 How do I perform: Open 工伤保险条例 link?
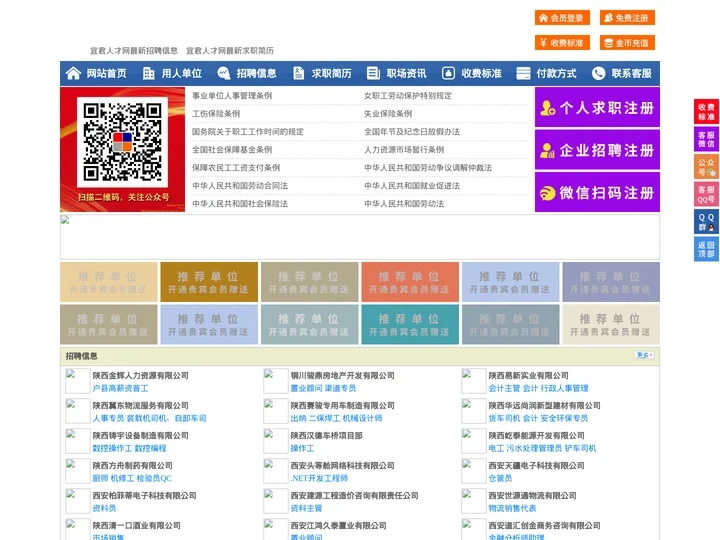pos(216,113)
